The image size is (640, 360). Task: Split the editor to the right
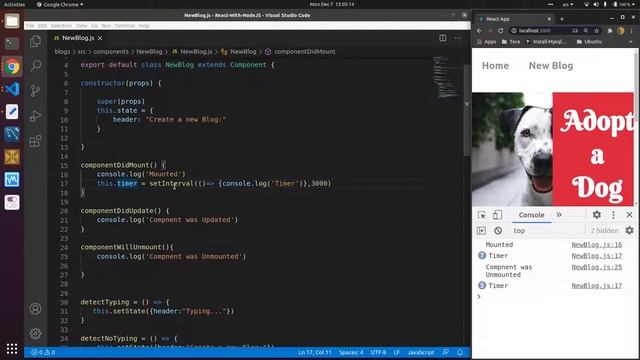[x=442, y=38]
